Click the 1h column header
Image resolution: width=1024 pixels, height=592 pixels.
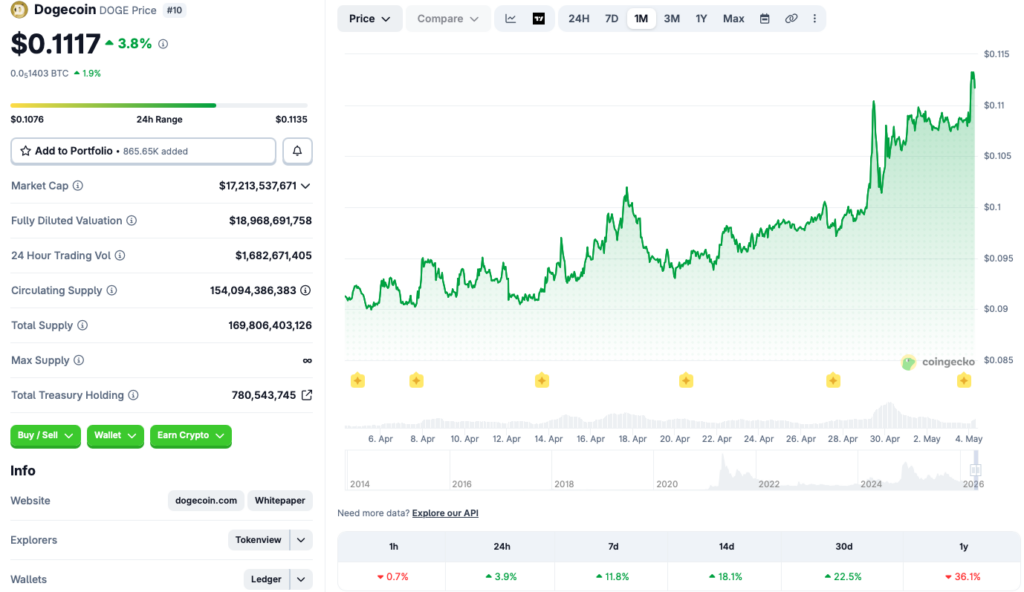coord(393,546)
